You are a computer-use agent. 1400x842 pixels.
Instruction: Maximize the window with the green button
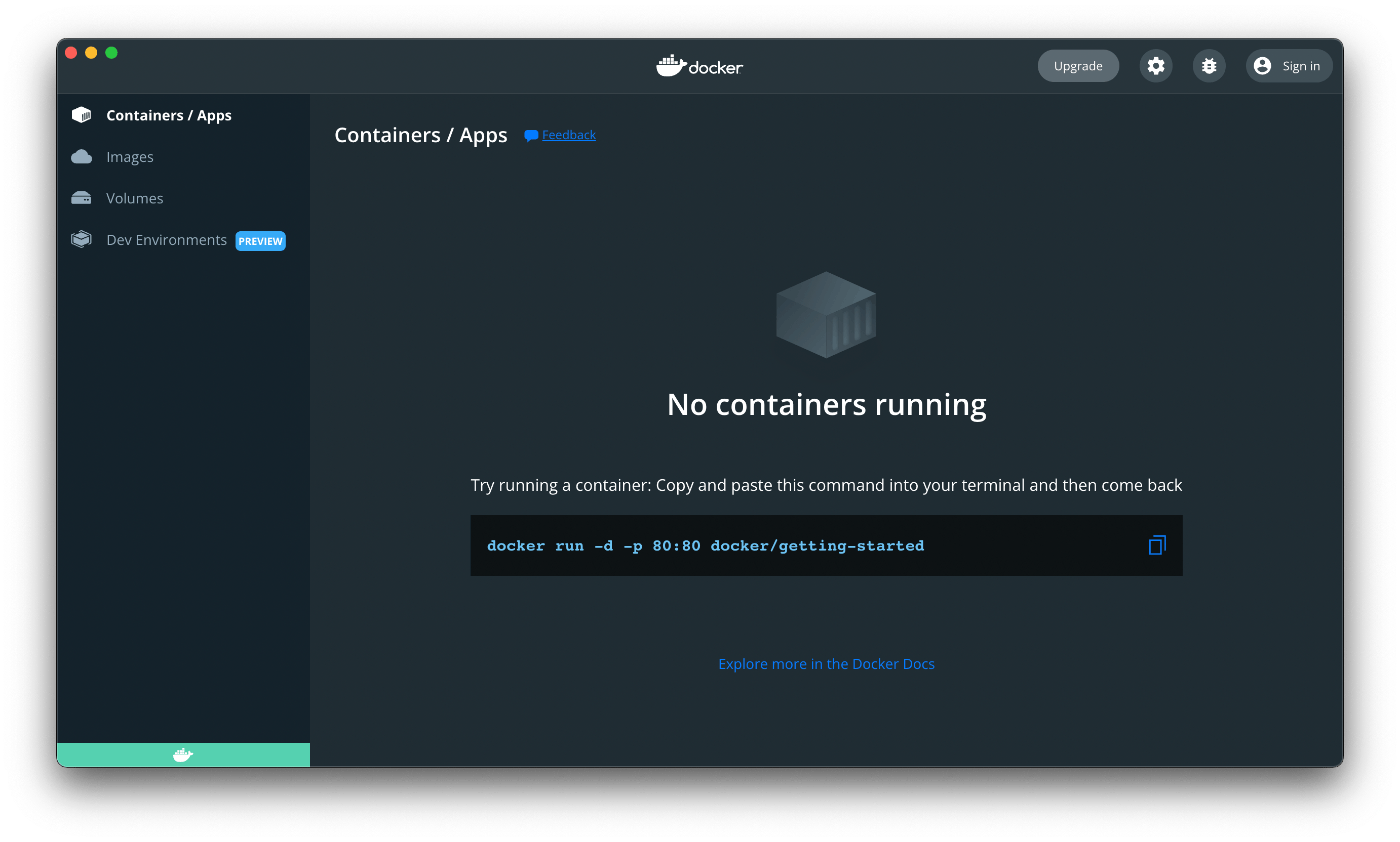tap(111, 53)
